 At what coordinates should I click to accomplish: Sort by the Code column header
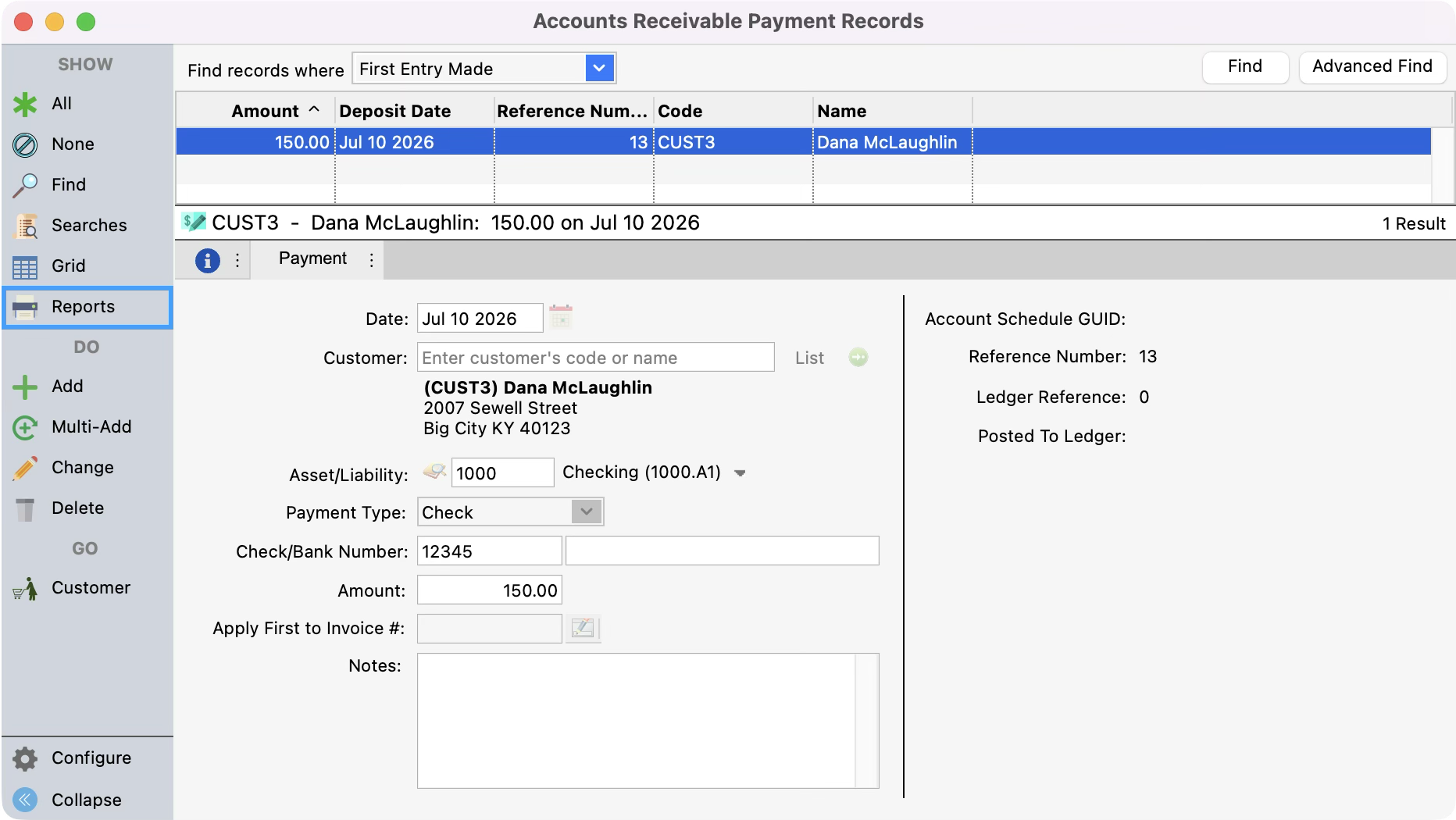coord(733,111)
